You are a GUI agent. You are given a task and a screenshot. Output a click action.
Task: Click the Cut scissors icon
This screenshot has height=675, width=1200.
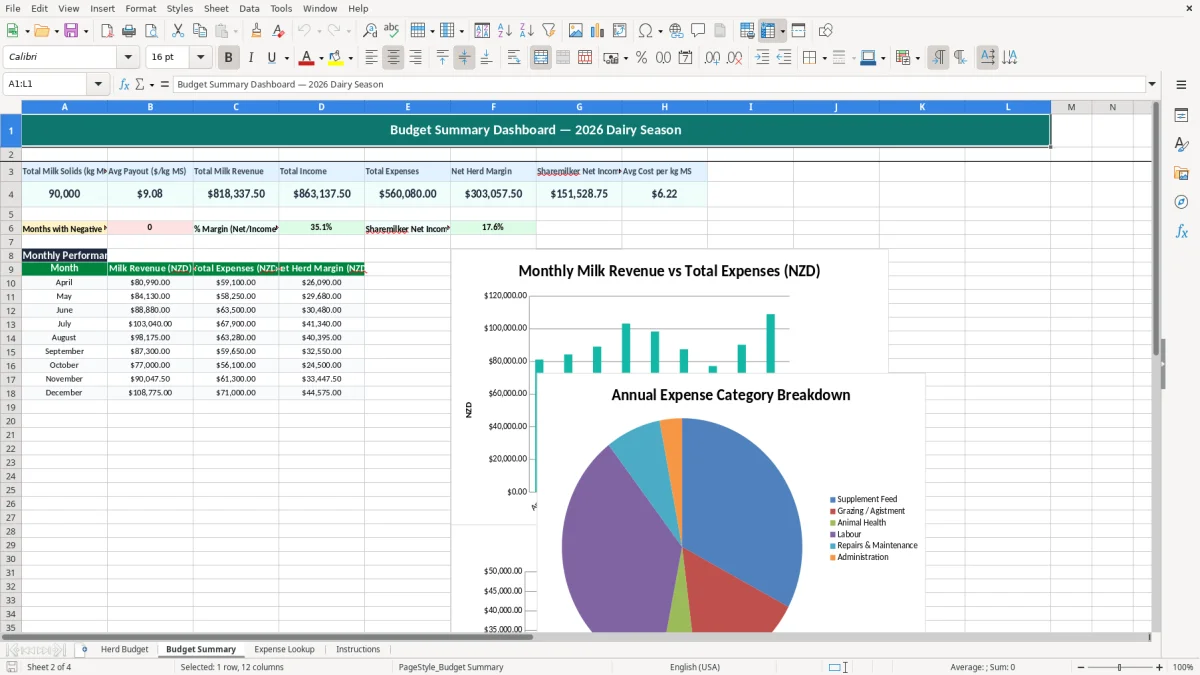coord(178,31)
